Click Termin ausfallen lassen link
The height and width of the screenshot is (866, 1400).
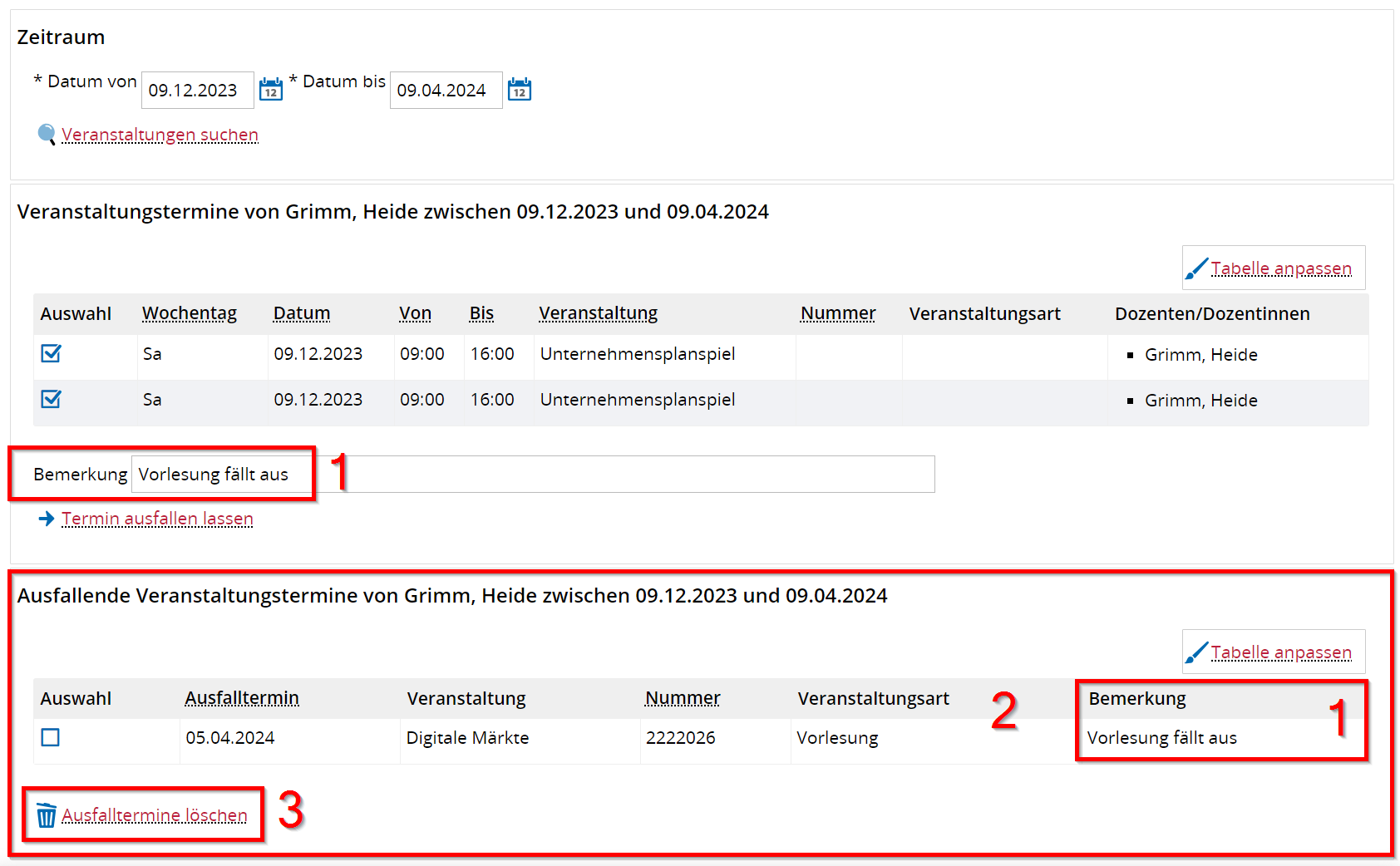[x=157, y=519]
